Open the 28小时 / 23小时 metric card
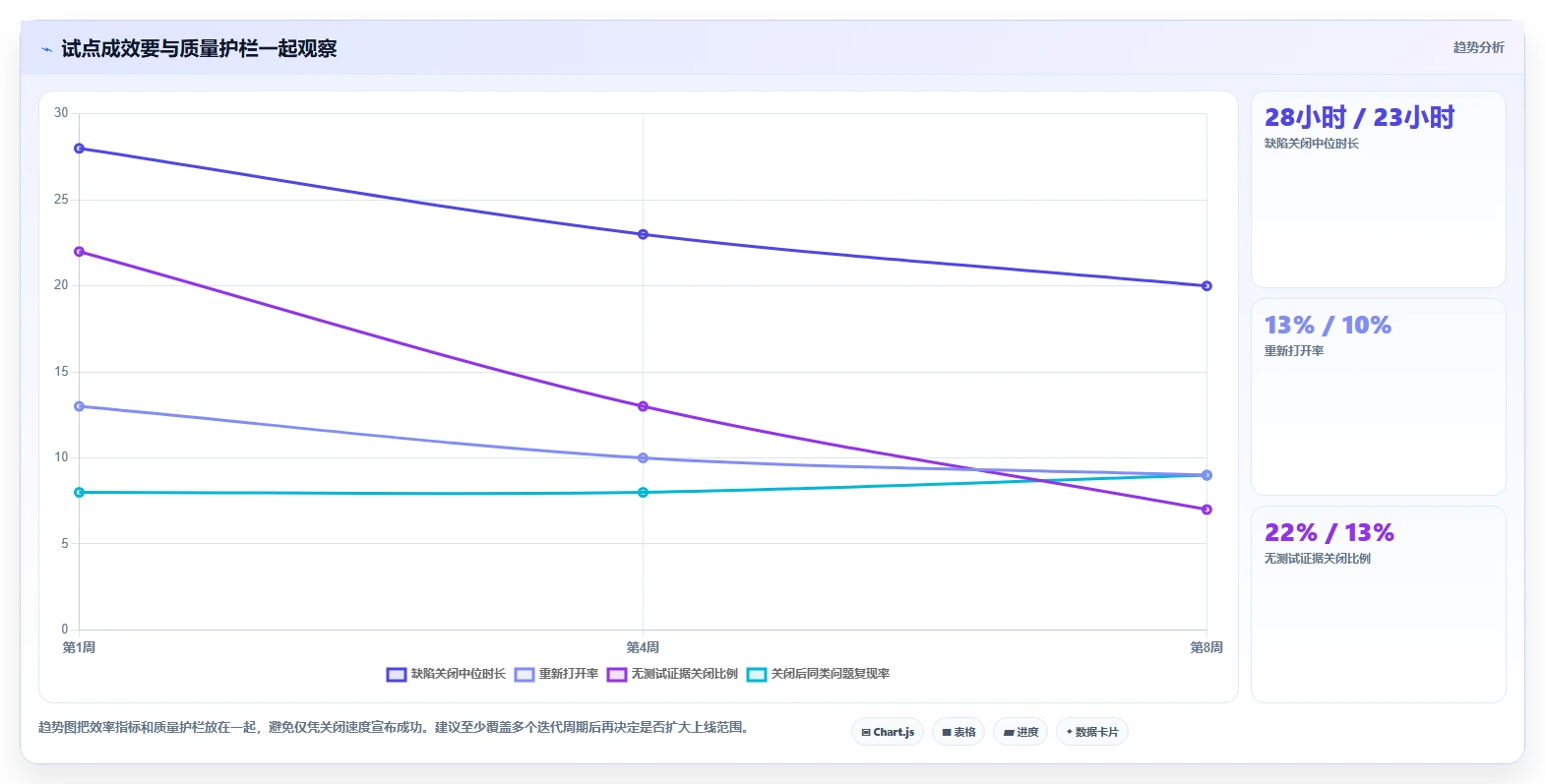 coord(1379,190)
